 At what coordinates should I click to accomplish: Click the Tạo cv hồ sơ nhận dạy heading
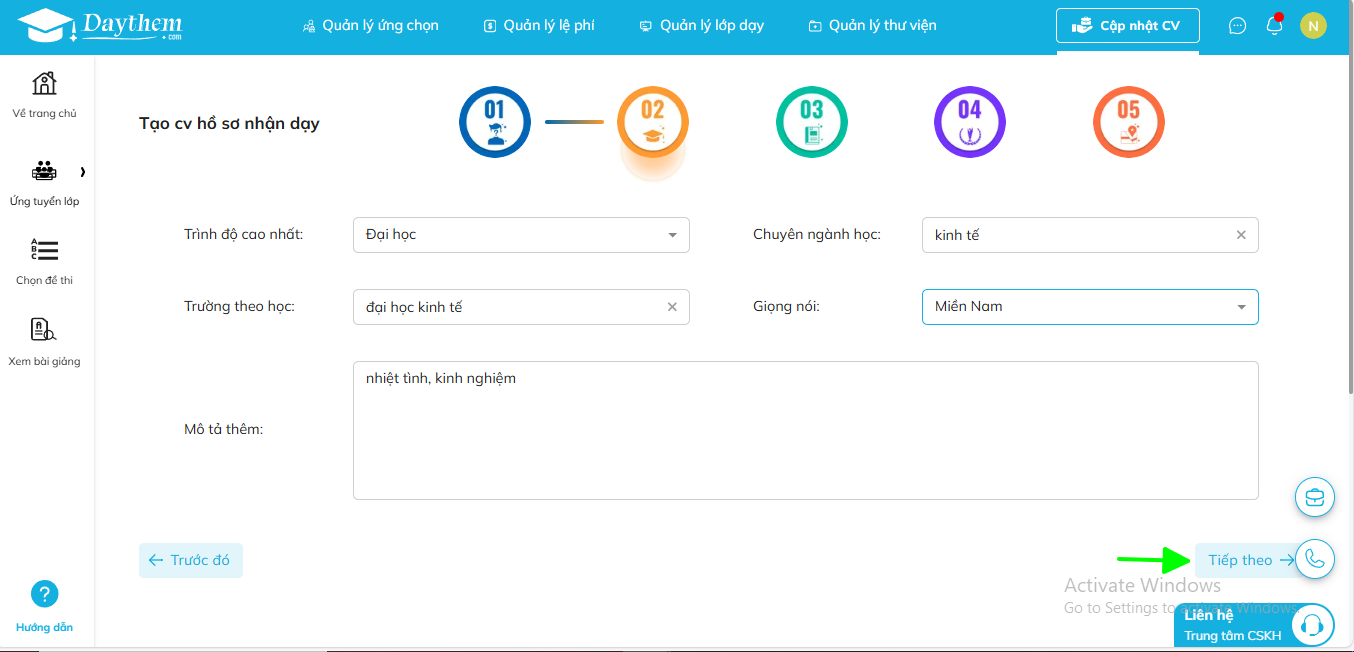click(x=229, y=124)
